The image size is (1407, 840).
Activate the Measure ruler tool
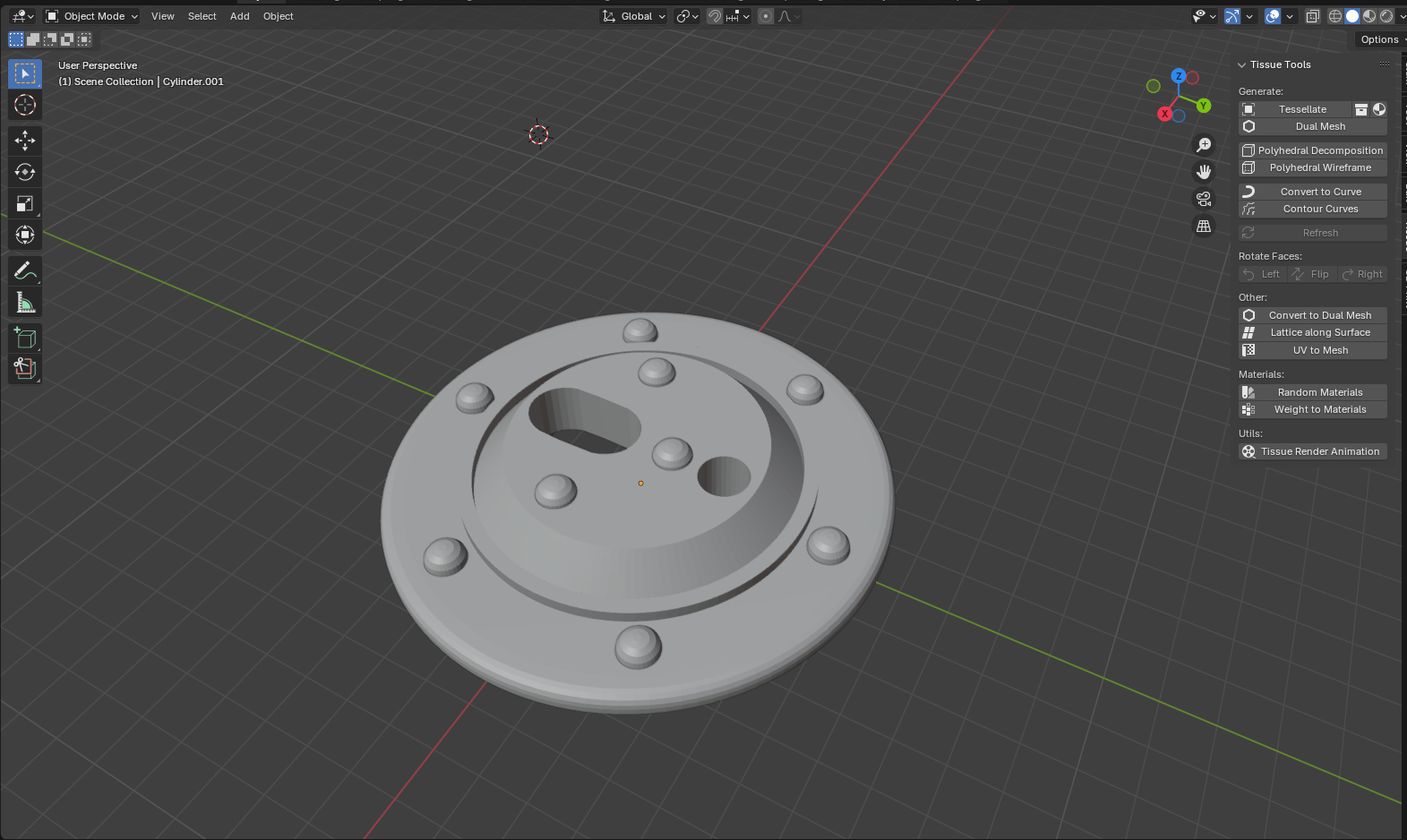pos(24,303)
